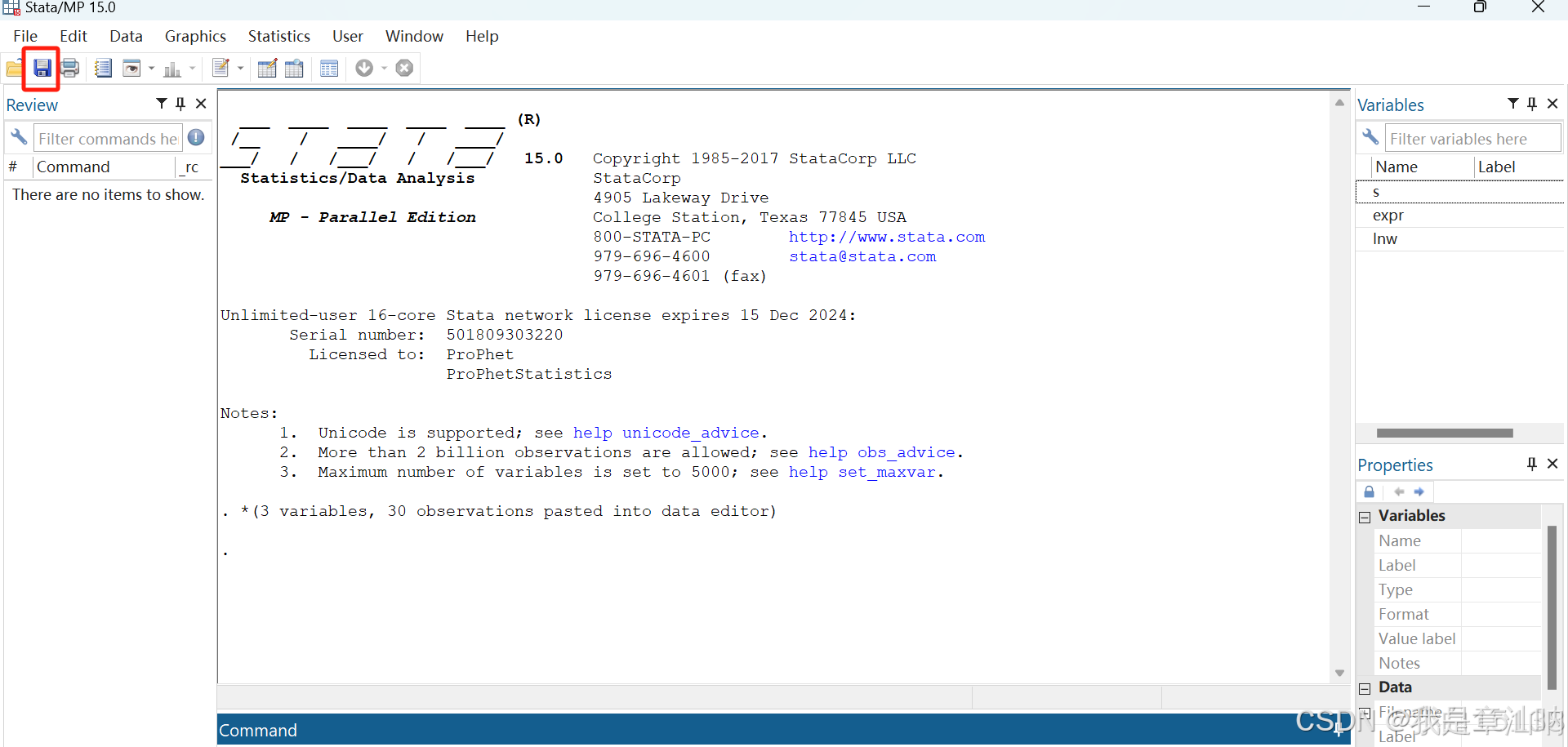This screenshot has height=747, width=1568.
Task: Click the Name column header in Variables
Action: (1423, 167)
